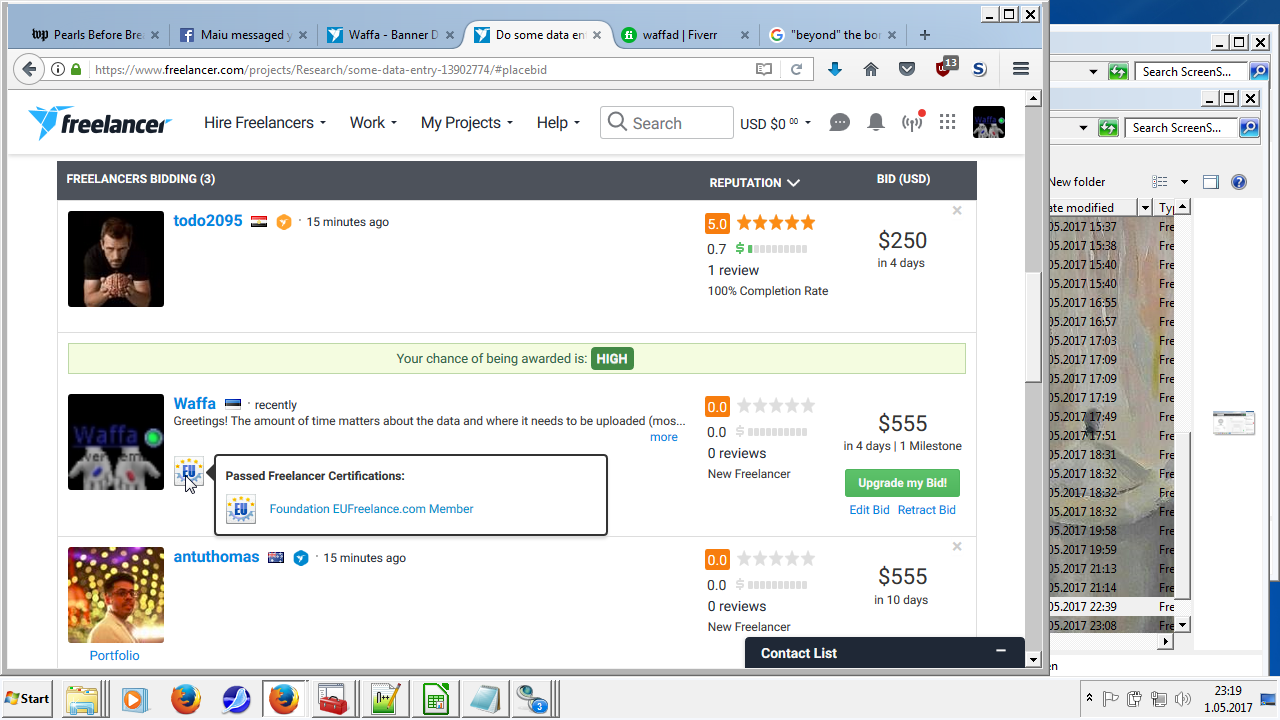1280x720 pixels.
Task: Click the Edit Bid link
Action: (x=869, y=510)
